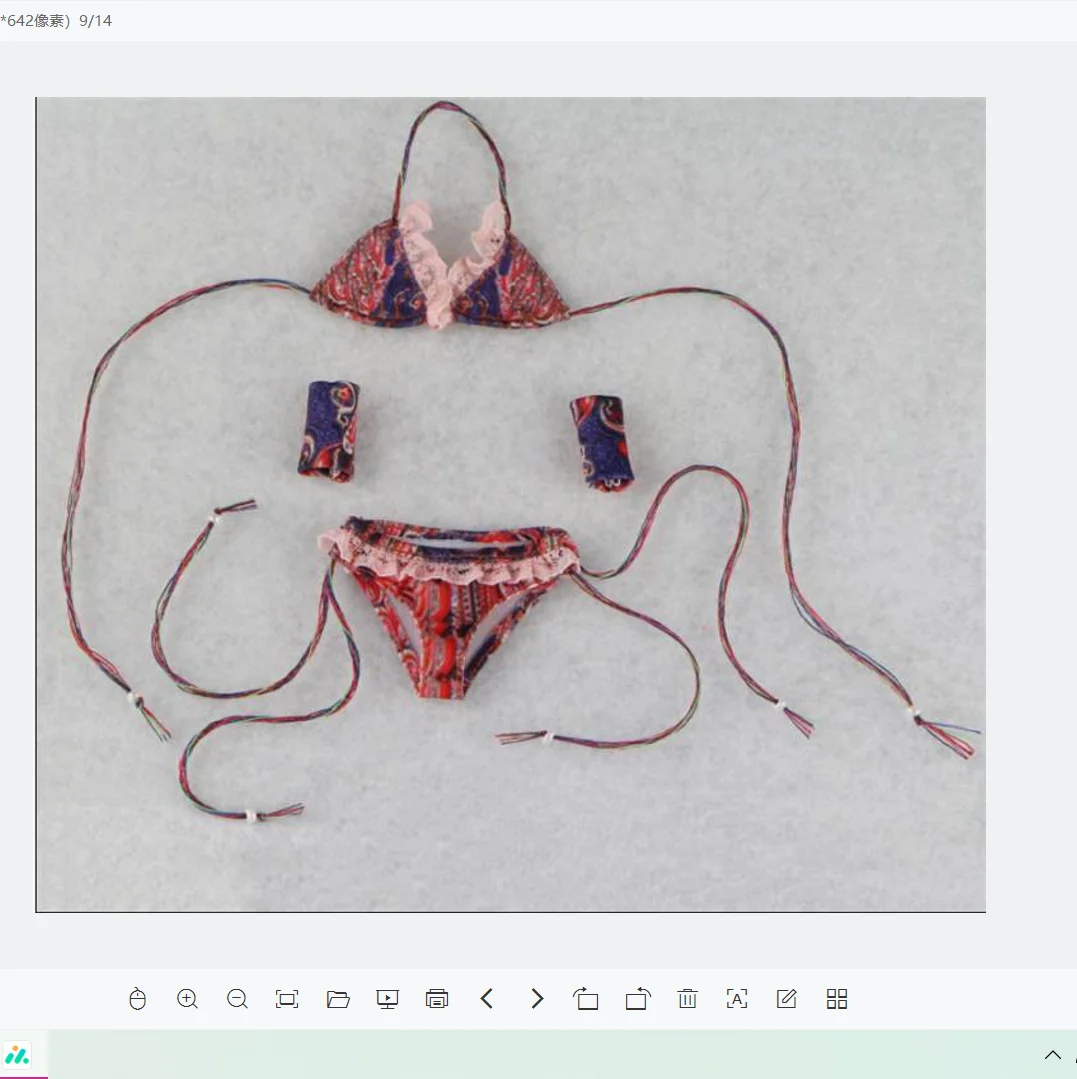1077x1079 pixels.
Task: Open the thumbnail grid view
Action: click(x=837, y=999)
